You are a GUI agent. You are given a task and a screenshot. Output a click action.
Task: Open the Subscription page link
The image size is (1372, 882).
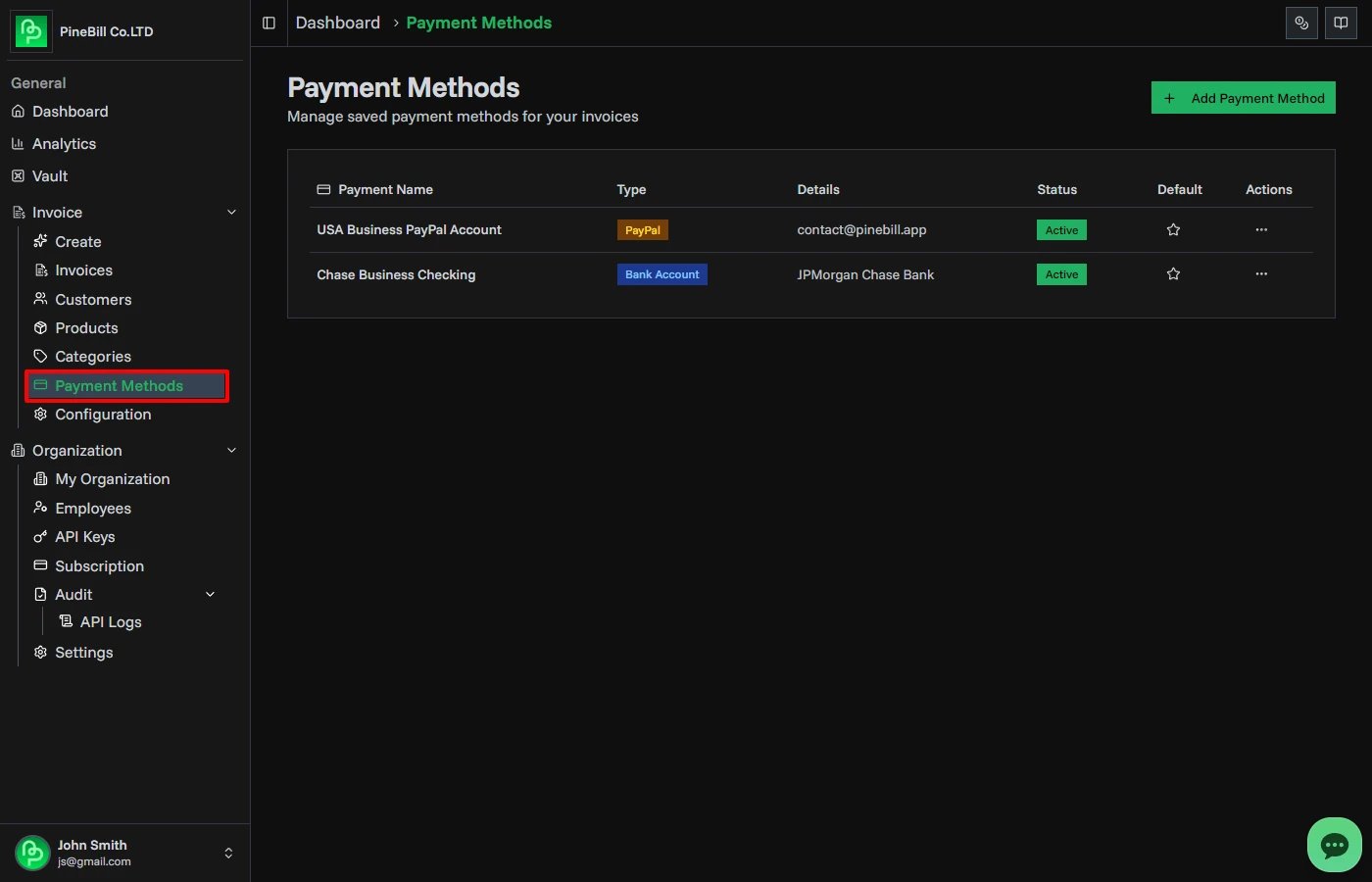click(x=99, y=565)
